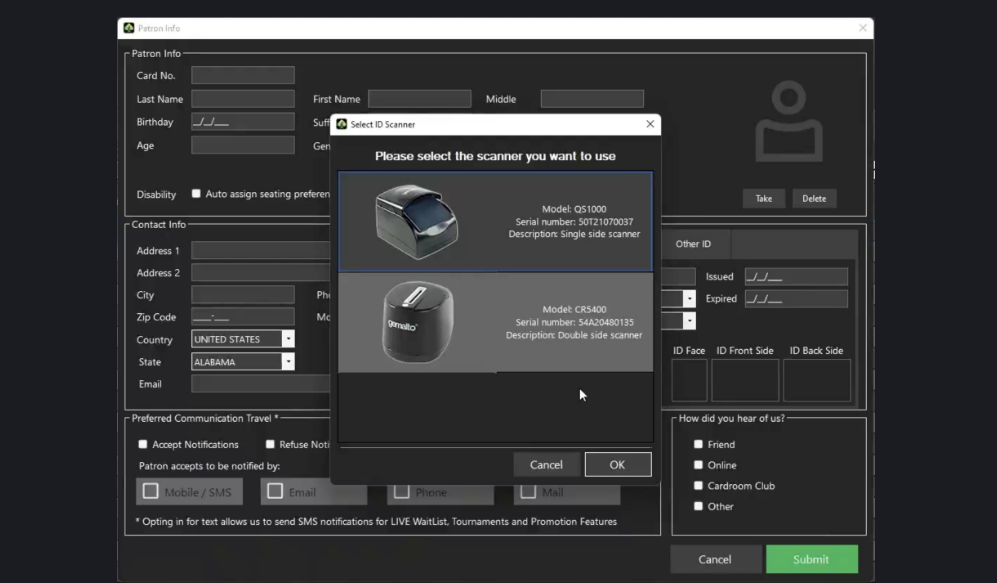The height and width of the screenshot is (583, 997).
Task: Click the First Name input field
Action: pos(420,99)
